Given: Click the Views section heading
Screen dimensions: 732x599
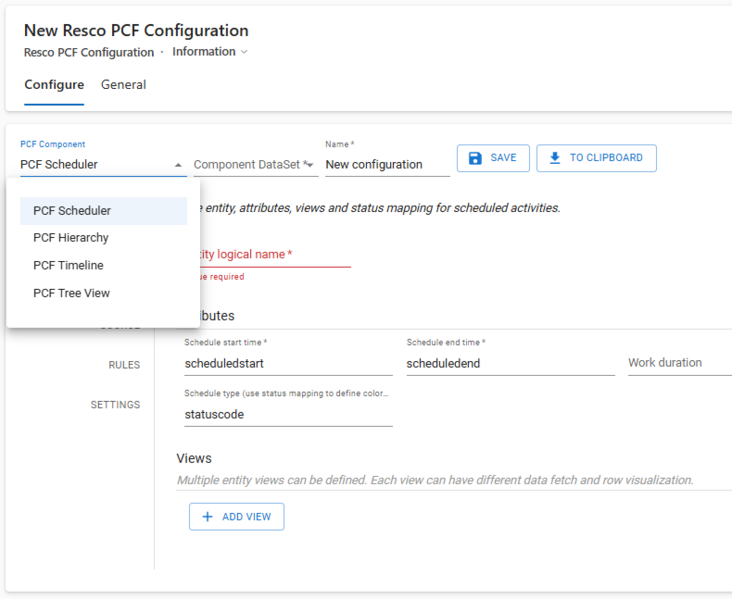Looking at the screenshot, I should tap(194, 458).
